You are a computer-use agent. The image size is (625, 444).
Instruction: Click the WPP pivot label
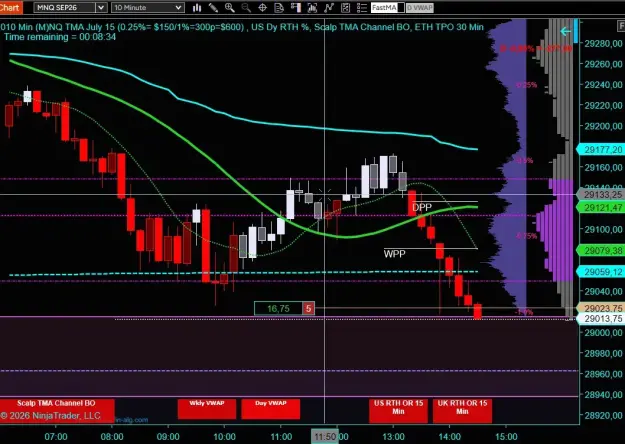coord(395,254)
